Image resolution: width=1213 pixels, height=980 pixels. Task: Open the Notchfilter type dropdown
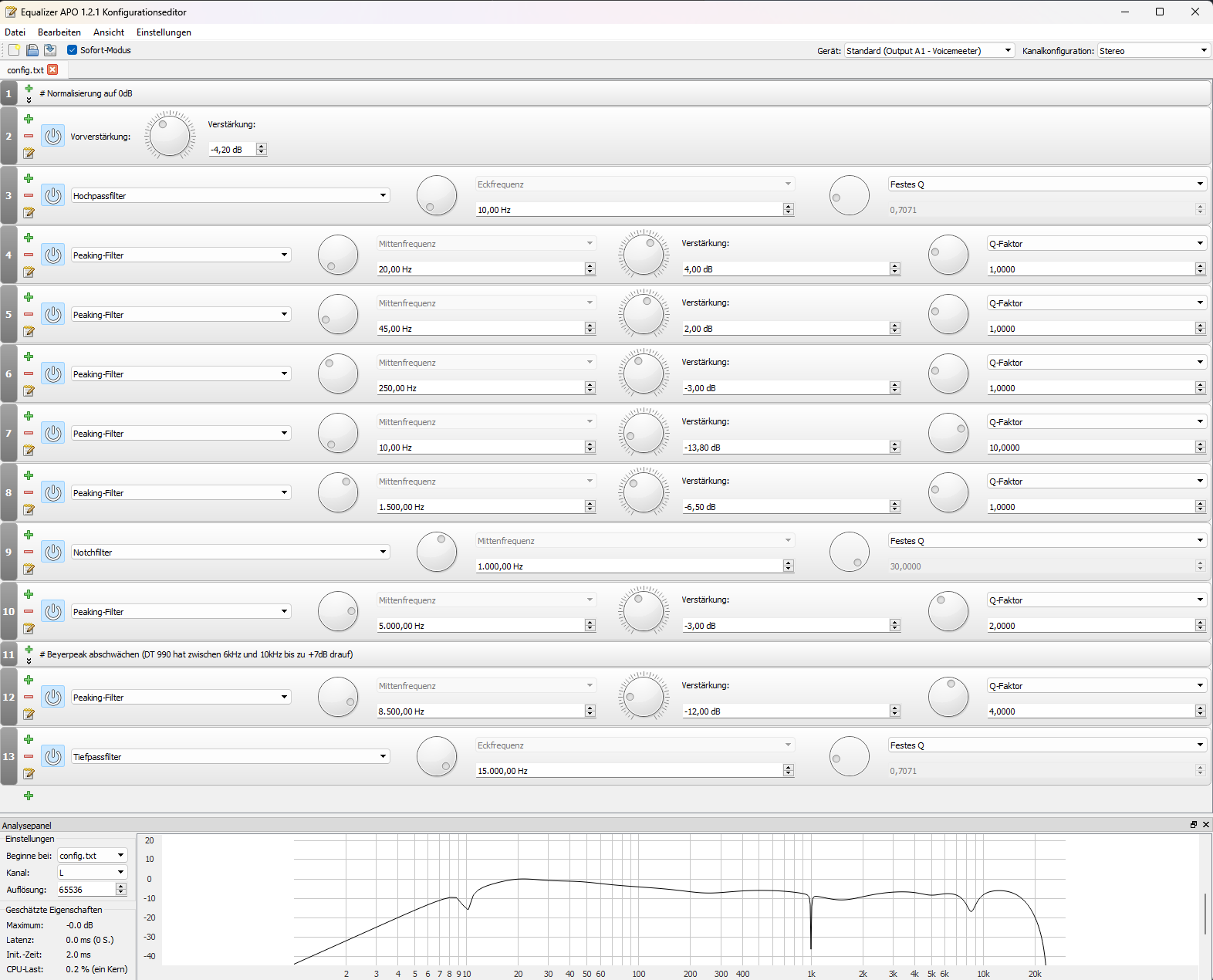[x=231, y=553]
